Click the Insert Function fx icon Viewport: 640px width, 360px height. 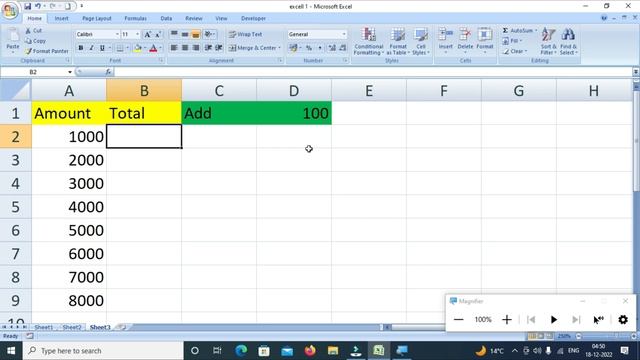[108, 72]
